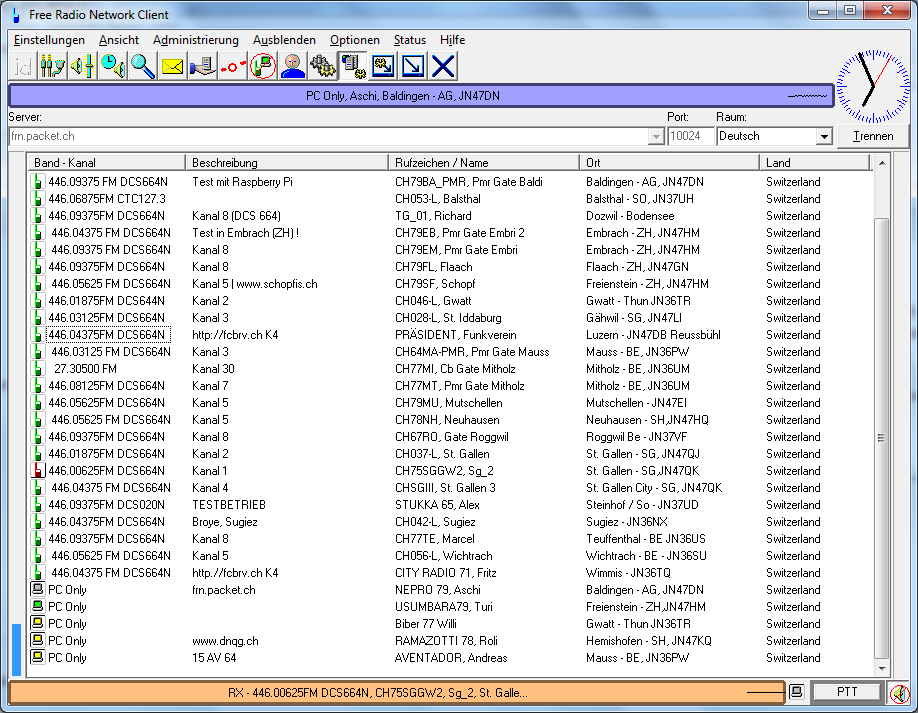
Task: Click radio icon of the Test mit Raspberry Pi row
Action: [x=37, y=181]
